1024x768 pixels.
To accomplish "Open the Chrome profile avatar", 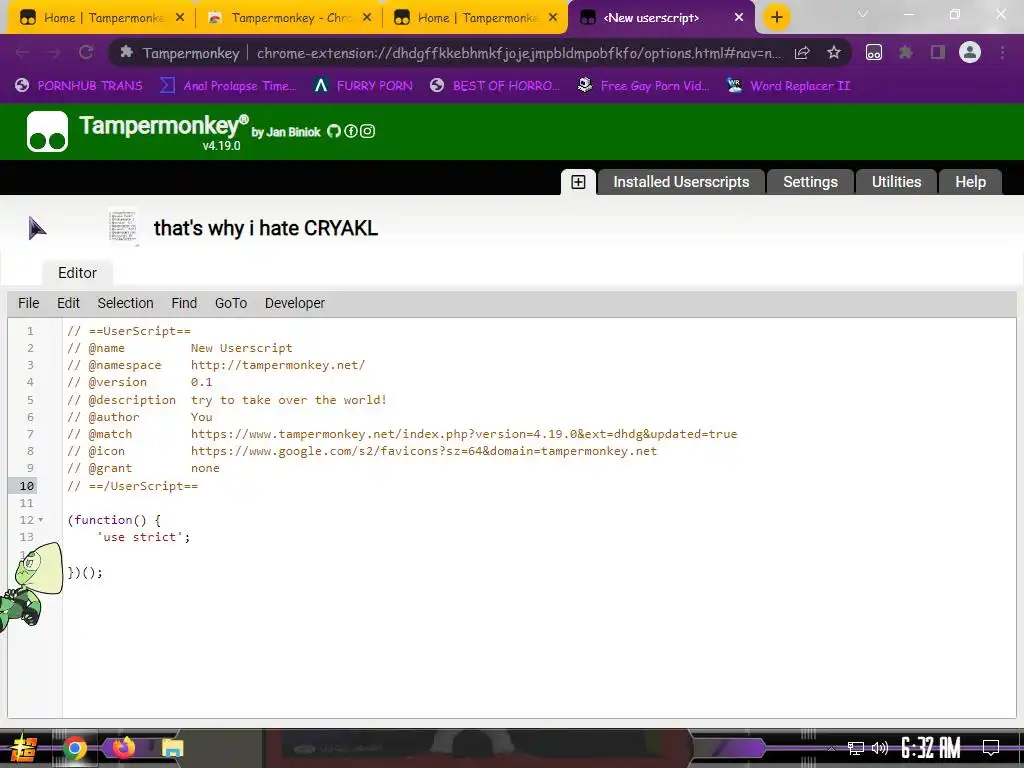I will pyautogui.click(x=970, y=53).
